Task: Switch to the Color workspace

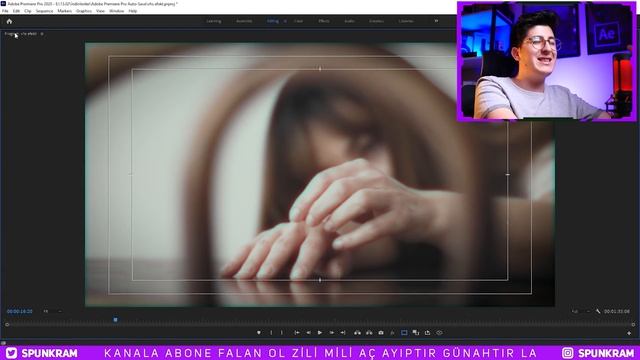Action: 298,21
